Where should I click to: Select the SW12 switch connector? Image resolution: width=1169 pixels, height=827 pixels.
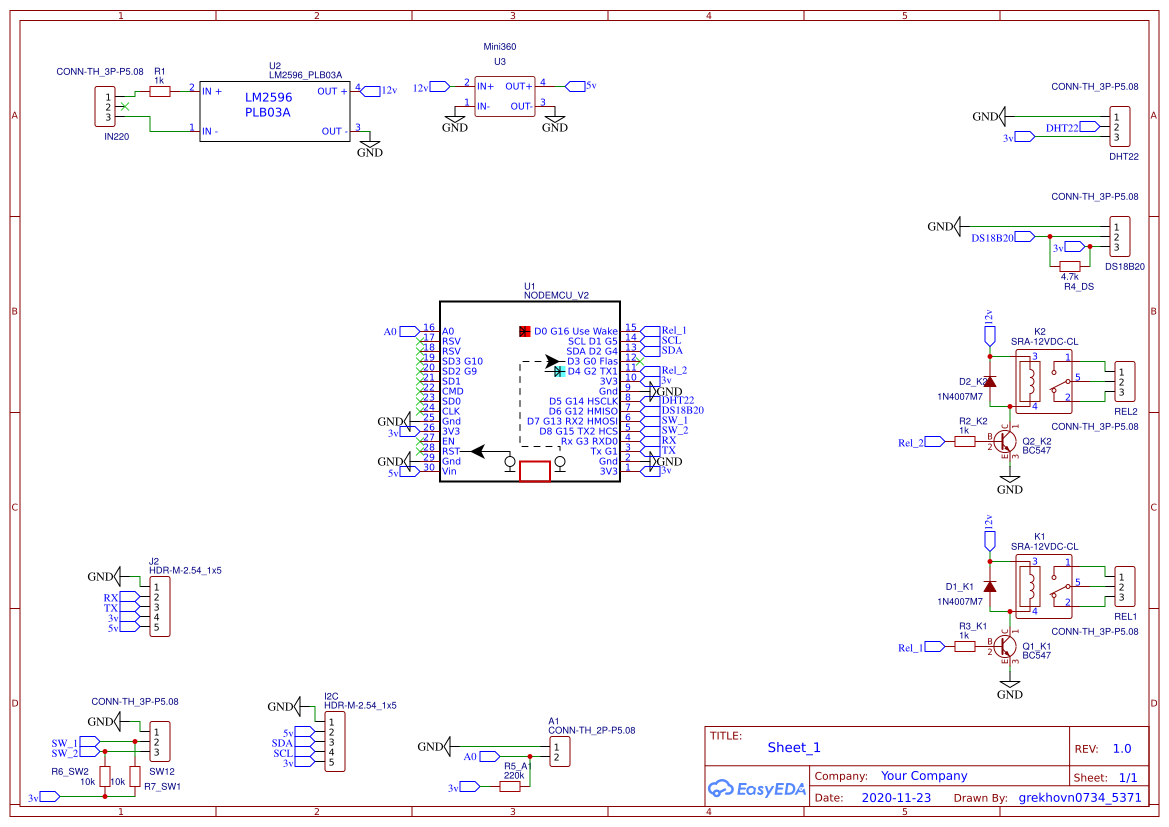pyautogui.click(x=159, y=743)
